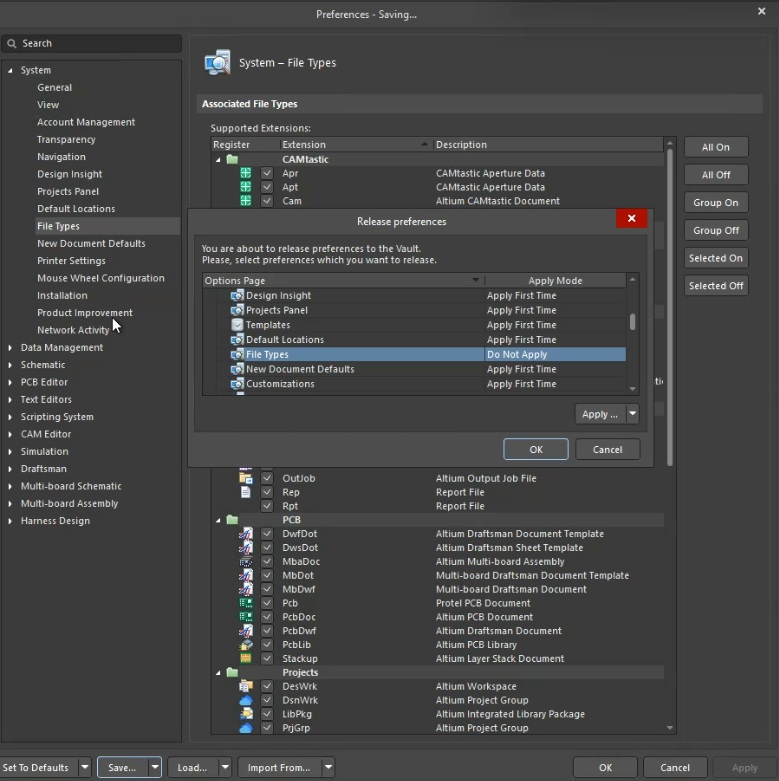Open the Network Activity page
The width and height of the screenshot is (779, 781).
(x=73, y=330)
